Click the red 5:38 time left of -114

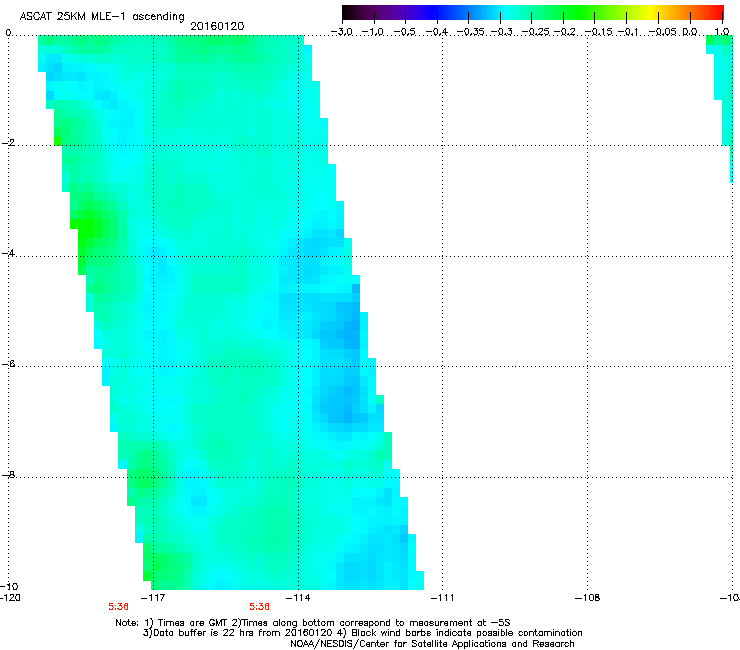[260, 607]
